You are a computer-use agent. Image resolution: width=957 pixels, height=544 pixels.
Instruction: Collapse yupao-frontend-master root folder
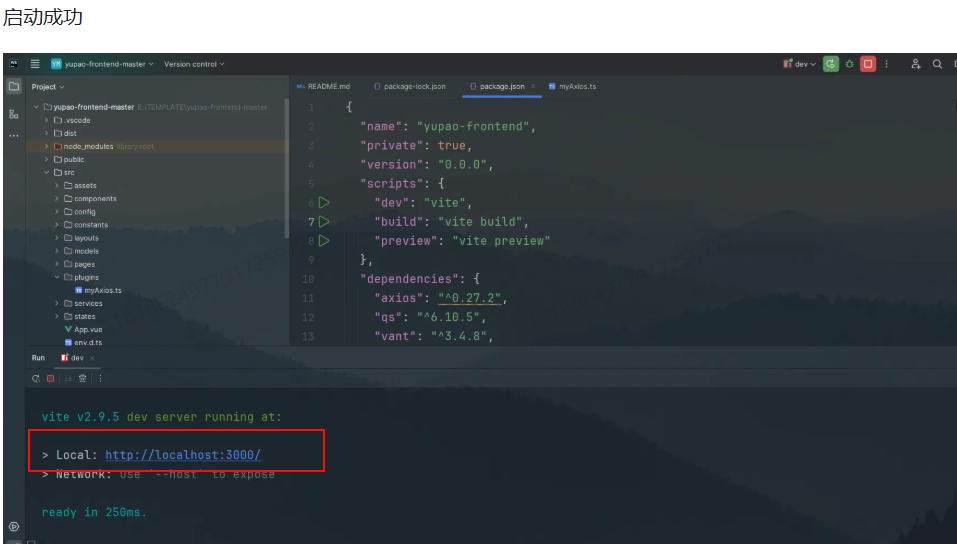pyautogui.click(x=36, y=107)
